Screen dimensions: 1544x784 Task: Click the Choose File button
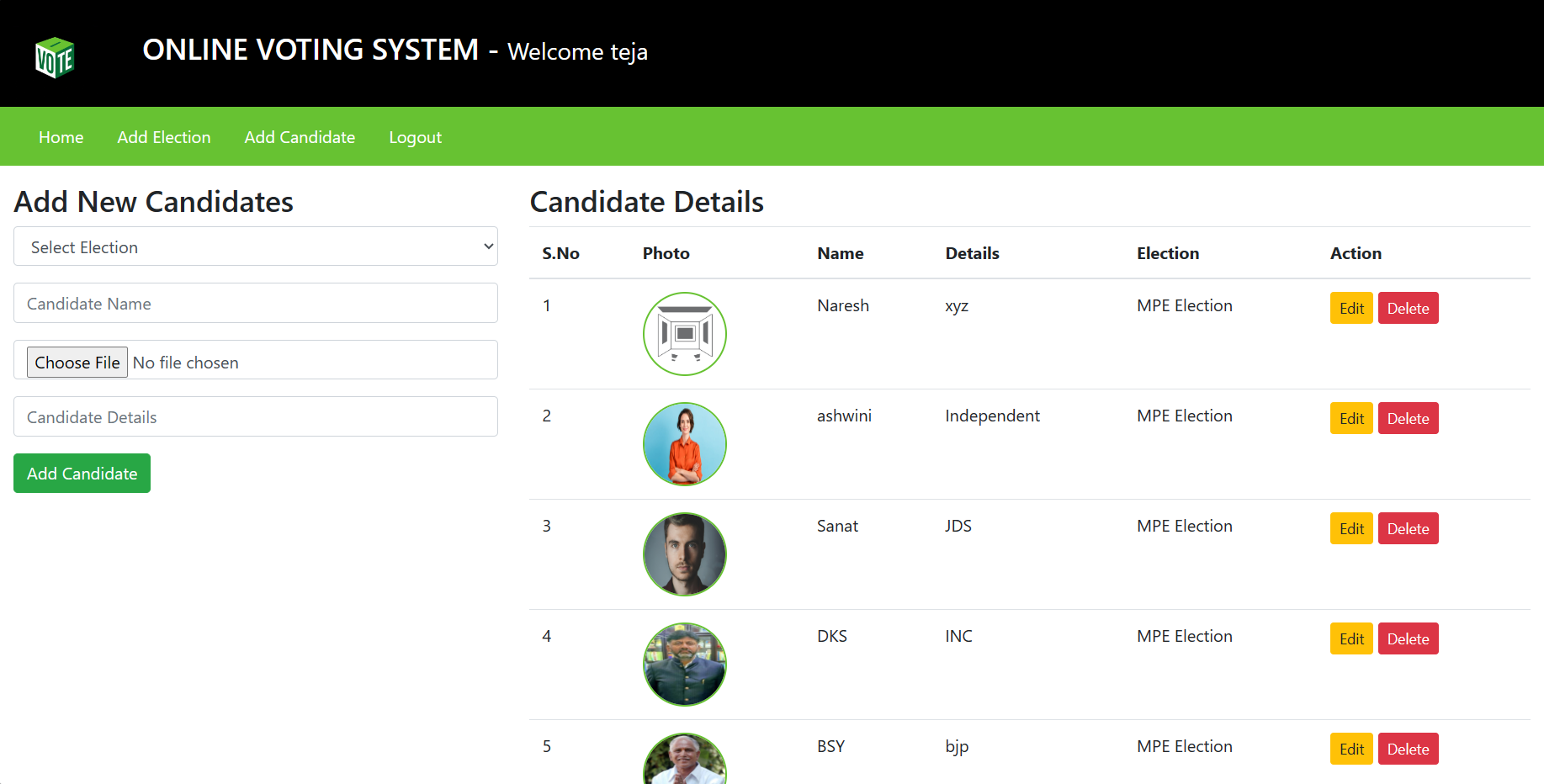coord(77,362)
